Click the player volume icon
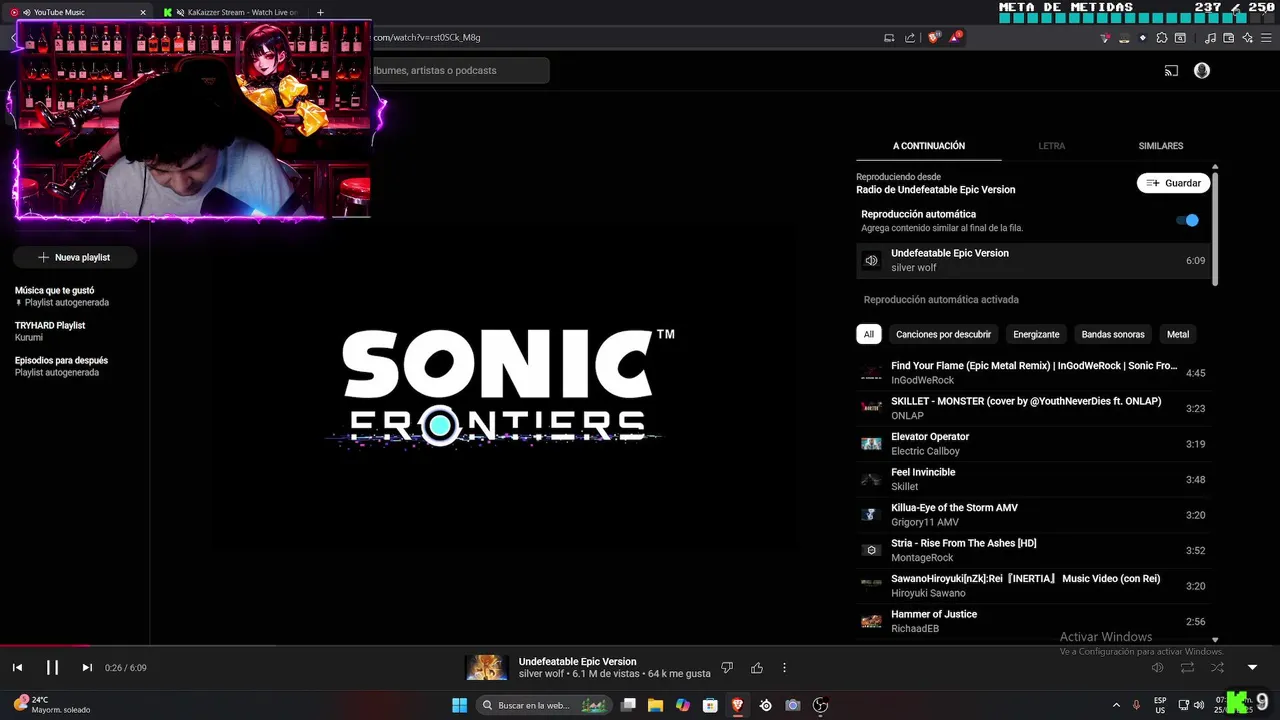The height and width of the screenshot is (720, 1280). tap(1157, 667)
